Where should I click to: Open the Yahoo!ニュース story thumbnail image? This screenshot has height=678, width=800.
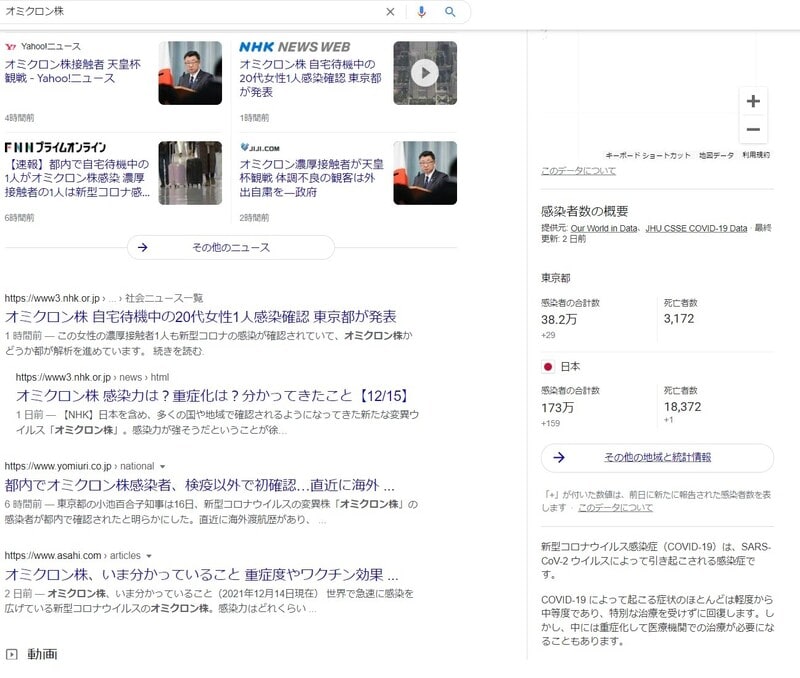[190, 73]
